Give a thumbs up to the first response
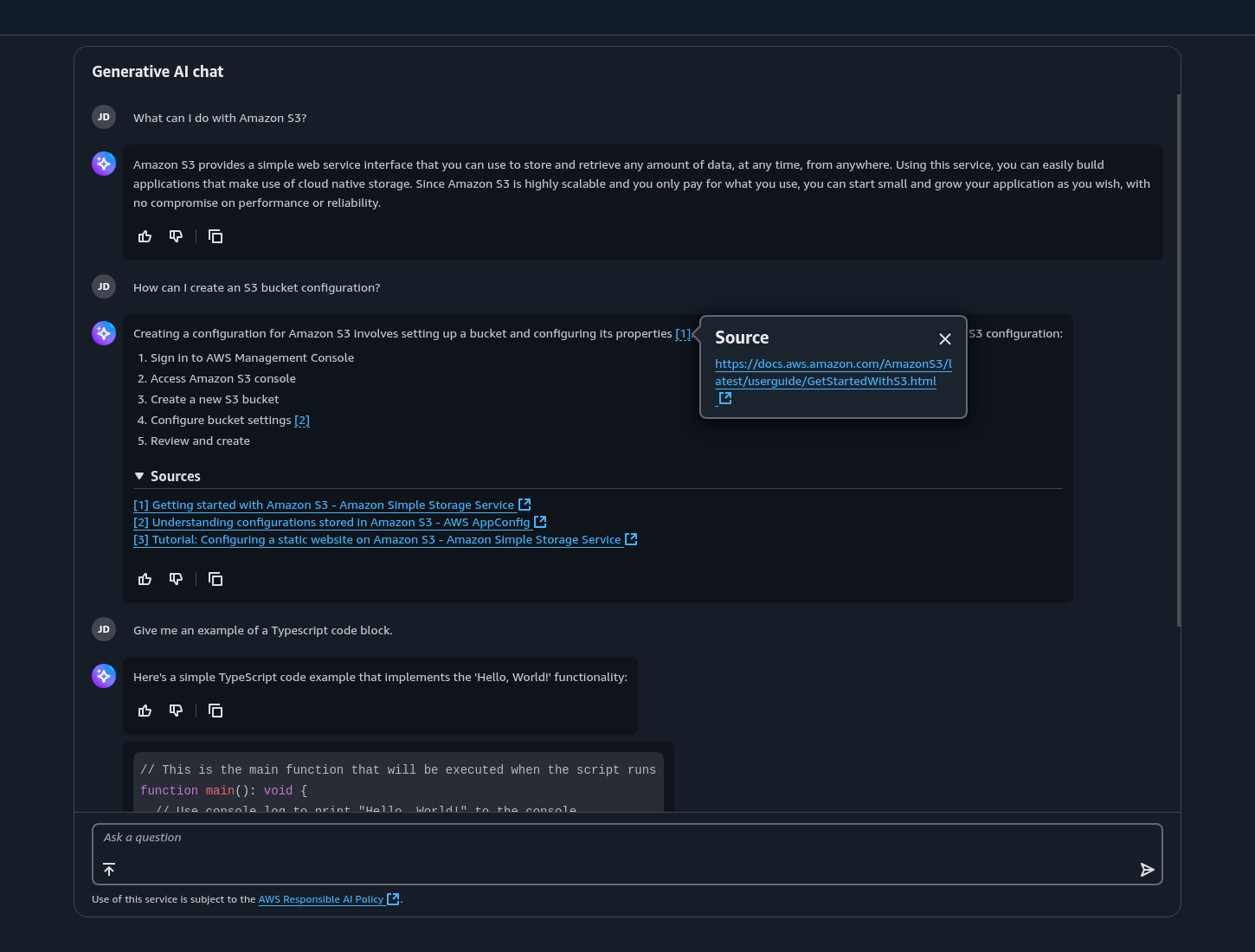The image size is (1255, 952). 145,235
